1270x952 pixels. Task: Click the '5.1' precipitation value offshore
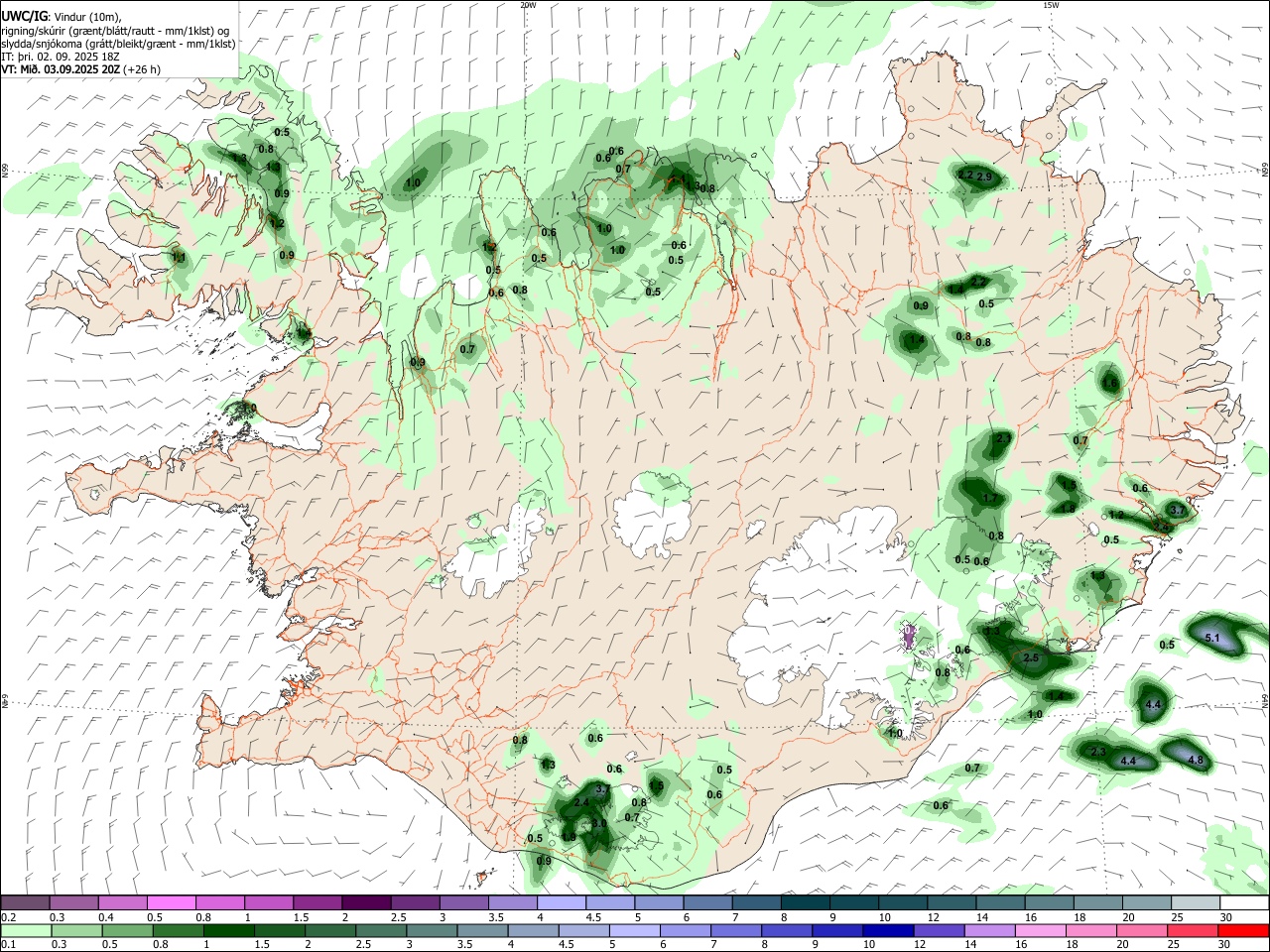tap(1211, 638)
